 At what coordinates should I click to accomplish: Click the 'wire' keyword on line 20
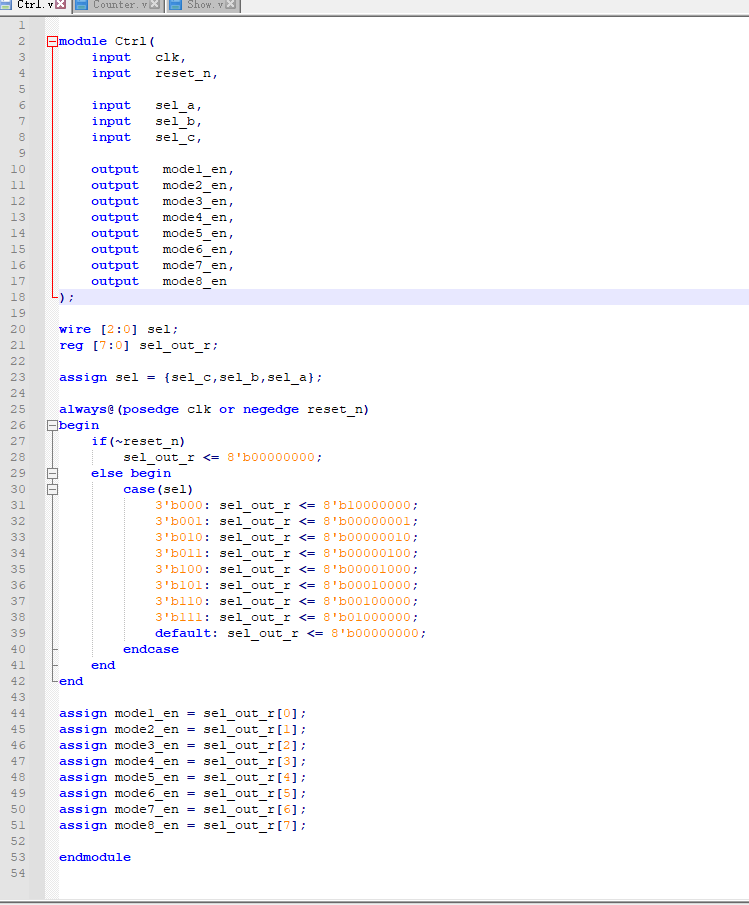[x=75, y=330]
